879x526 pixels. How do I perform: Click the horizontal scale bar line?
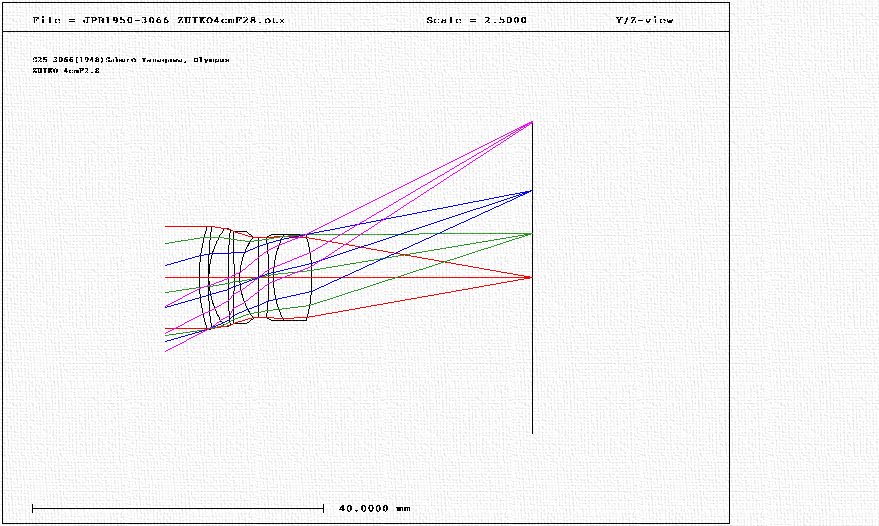[178, 509]
